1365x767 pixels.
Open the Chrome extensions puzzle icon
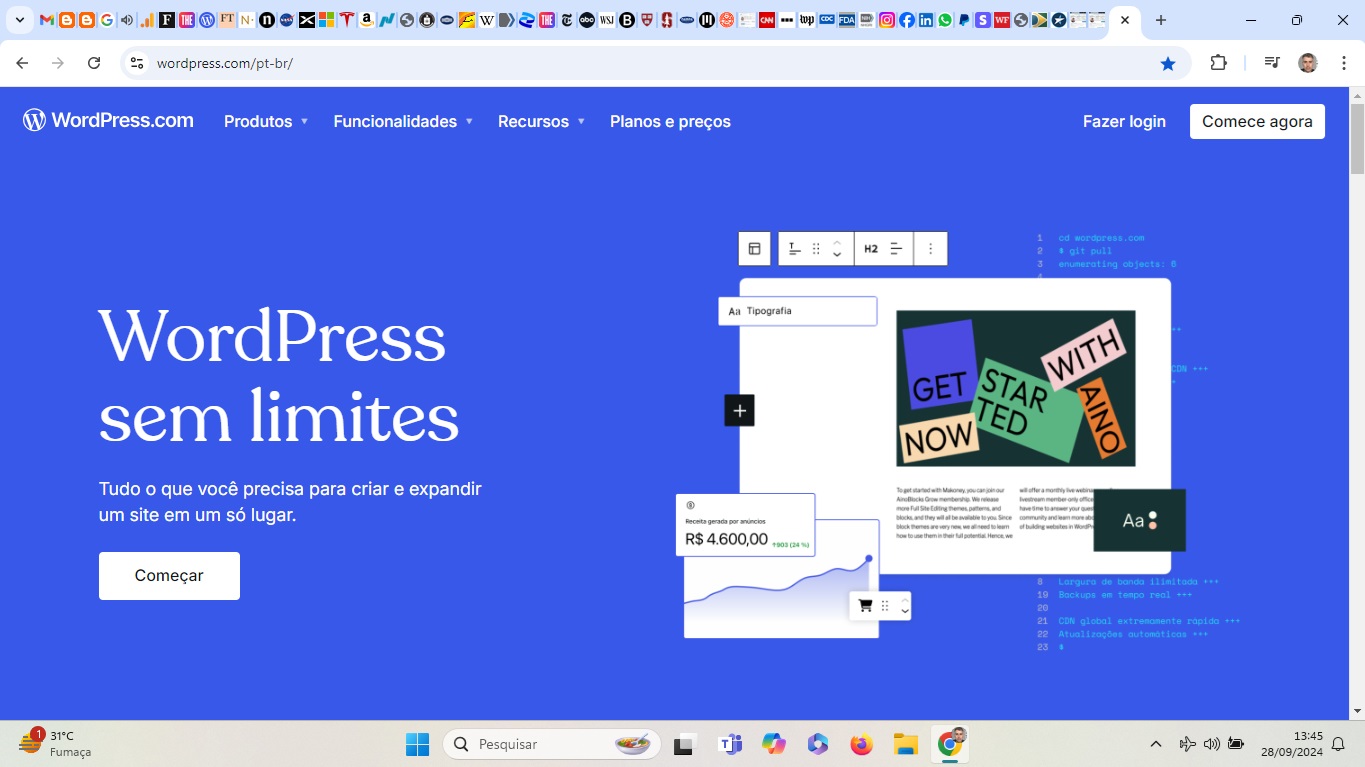1218,63
